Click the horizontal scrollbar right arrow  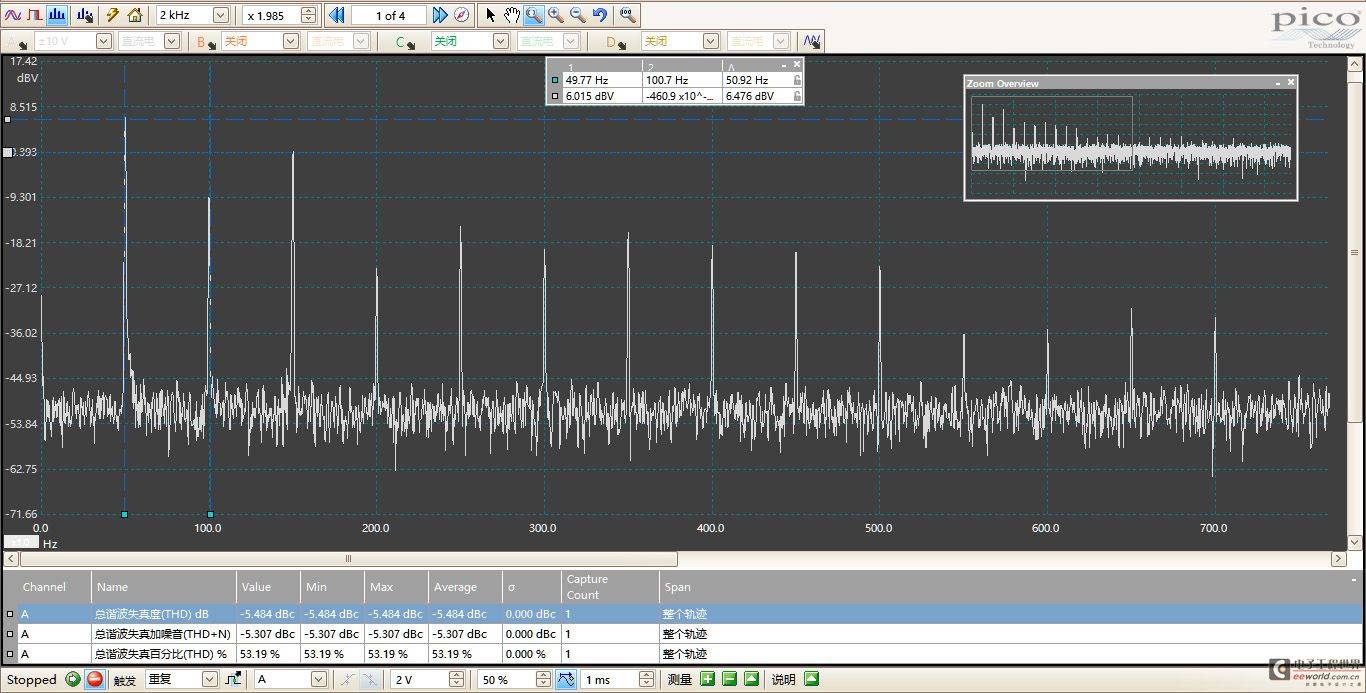1338,559
